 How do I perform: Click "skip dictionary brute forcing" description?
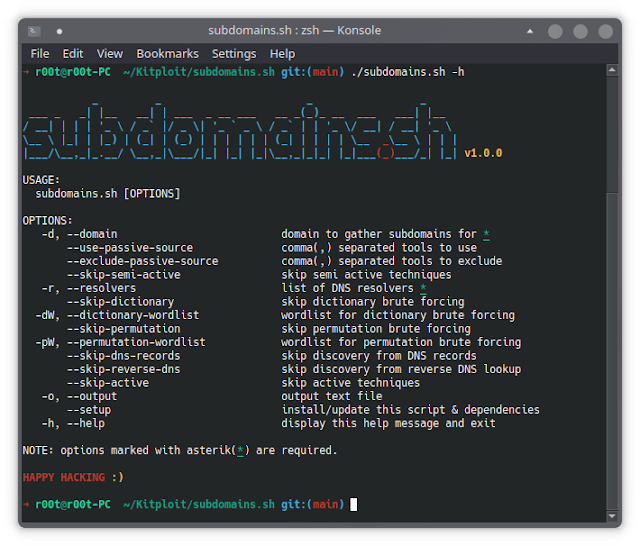point(373,302)
